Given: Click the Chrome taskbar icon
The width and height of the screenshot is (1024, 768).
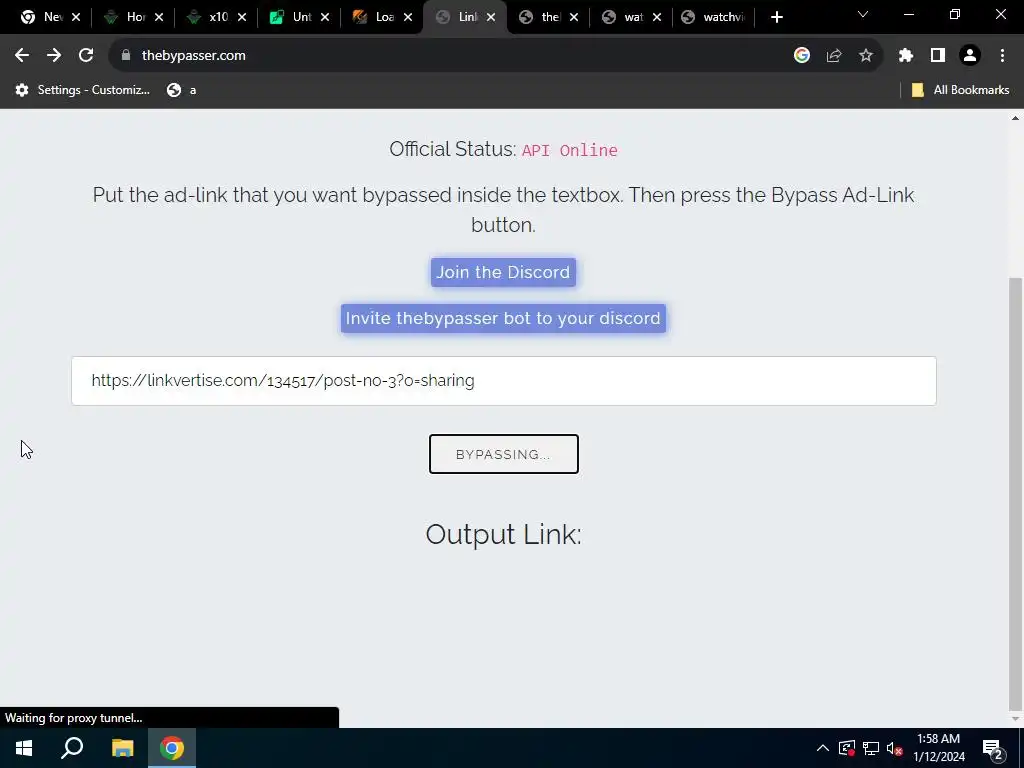Looking at the screenshot, I should [x=172, y=748].
